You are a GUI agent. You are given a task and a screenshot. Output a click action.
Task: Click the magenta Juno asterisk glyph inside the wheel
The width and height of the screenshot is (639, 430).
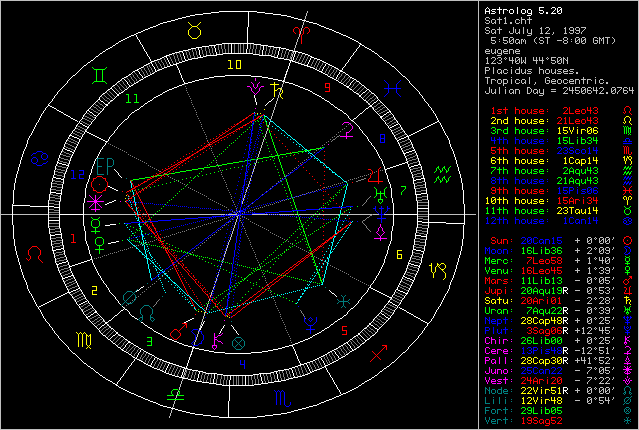(x=95, y=203)
